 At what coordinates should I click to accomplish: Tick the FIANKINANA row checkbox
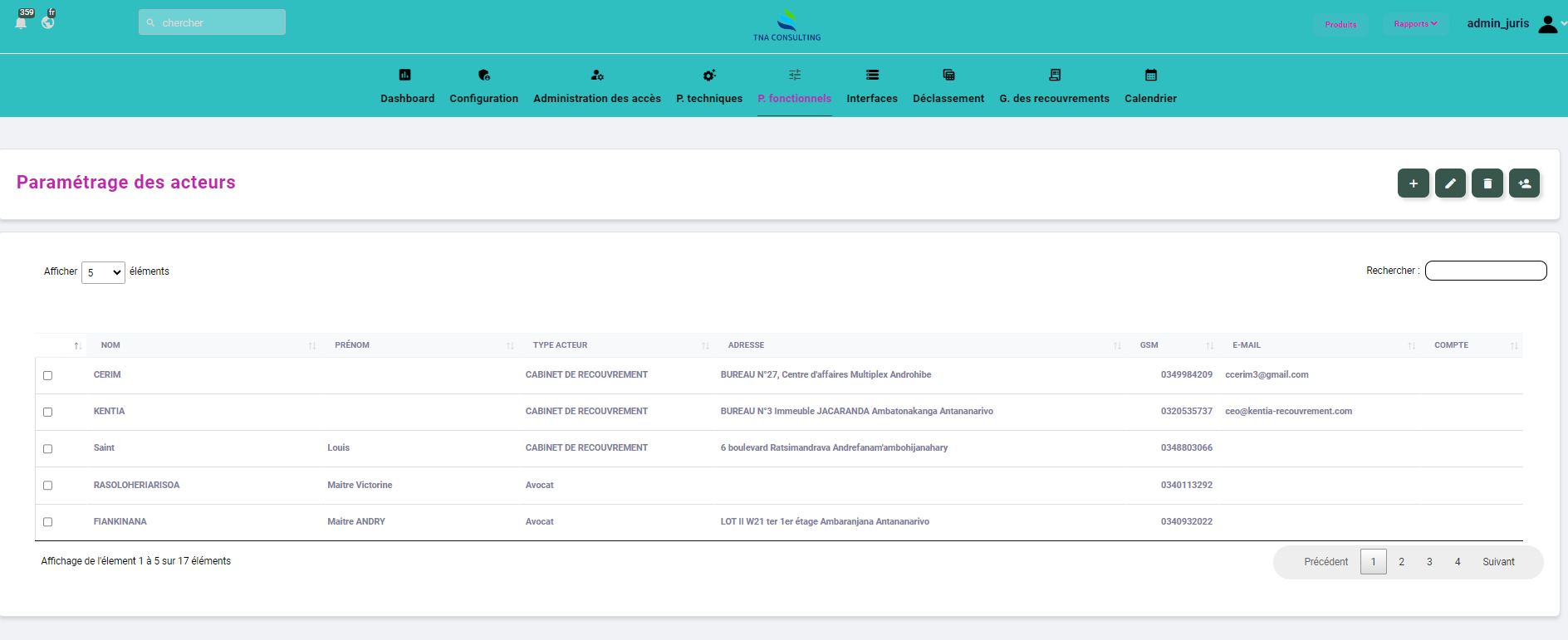48,522
